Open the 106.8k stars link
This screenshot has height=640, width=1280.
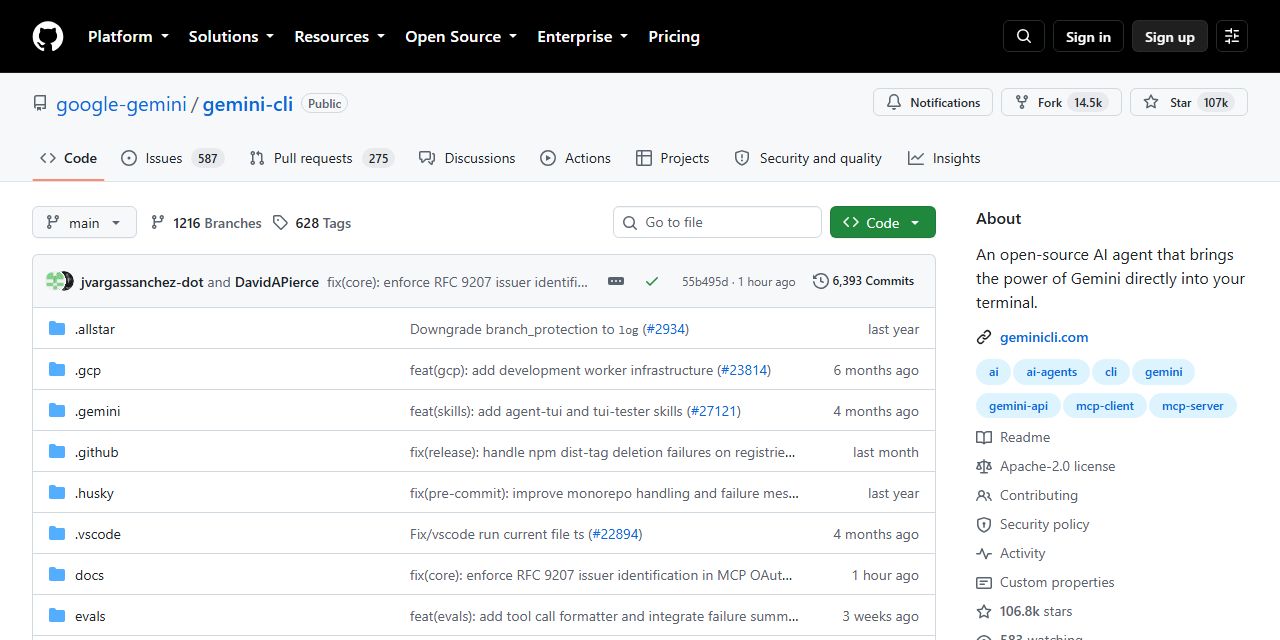point(1036,611)
